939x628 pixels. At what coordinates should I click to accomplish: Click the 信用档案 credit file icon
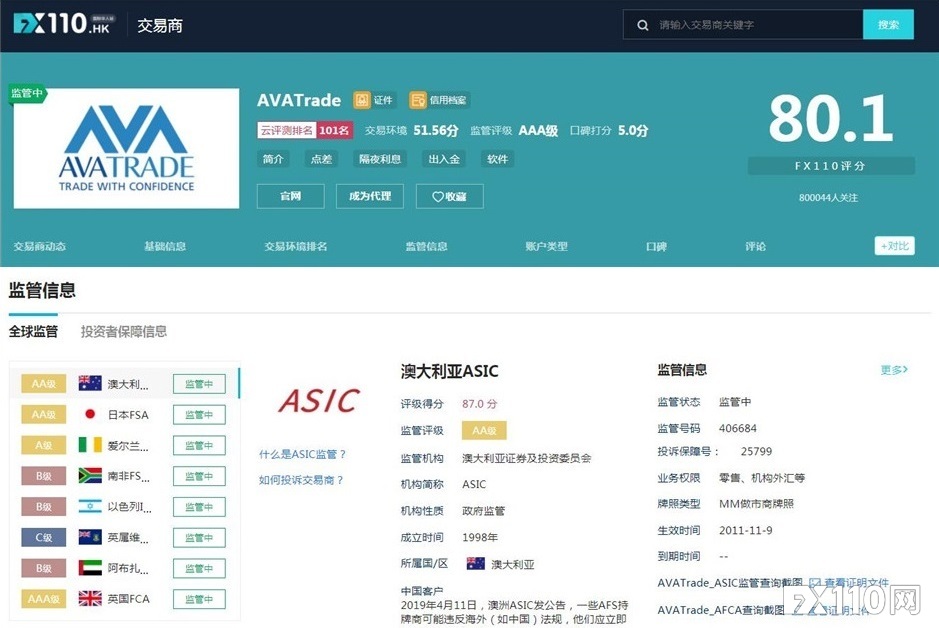[418, 100]
